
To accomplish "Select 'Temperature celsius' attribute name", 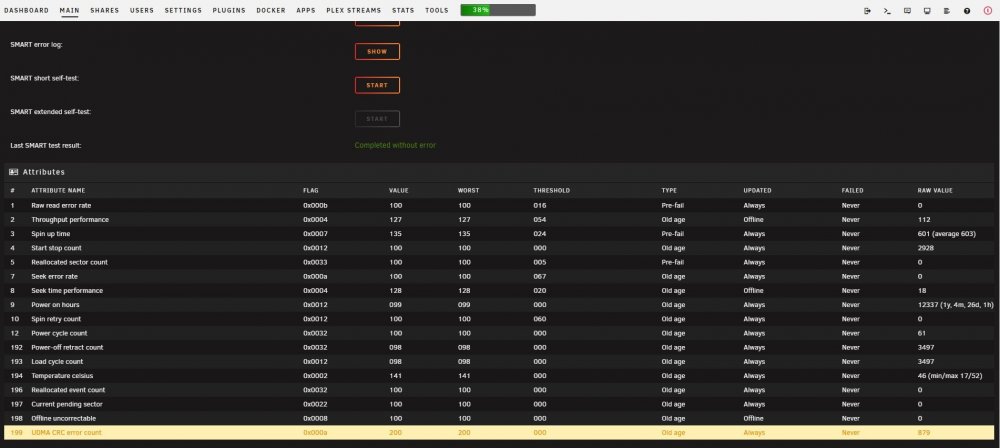I will (x=62, y=376).
